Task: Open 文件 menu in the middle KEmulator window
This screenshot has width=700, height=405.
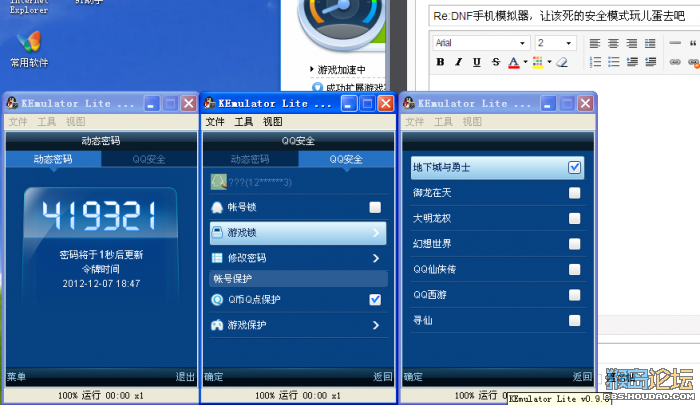Action: pos(215,121)
